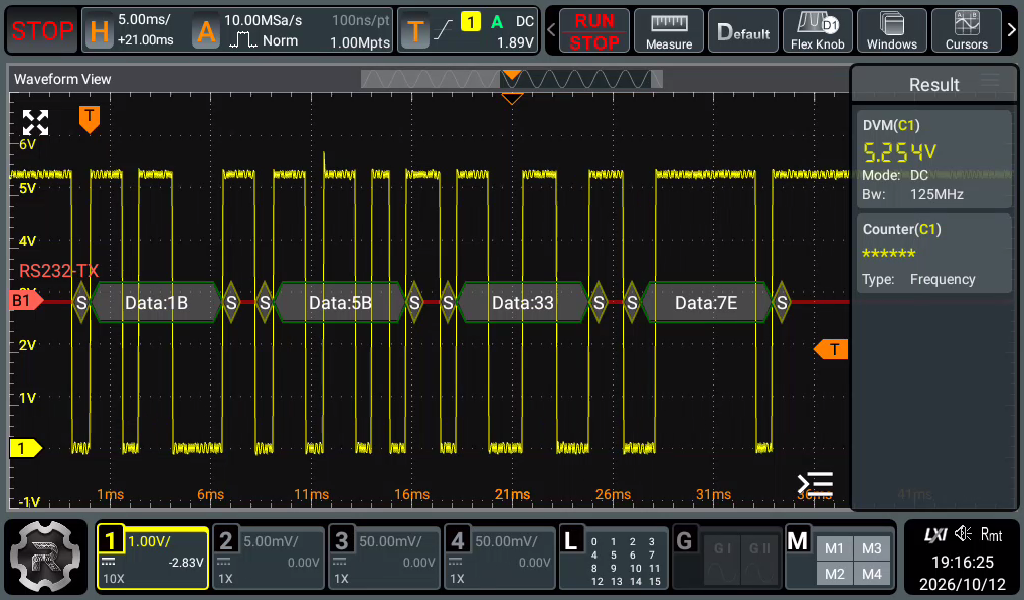Open the Measure menu
The height and width of the screenshot is (600, 1024).
click(669, 31)
